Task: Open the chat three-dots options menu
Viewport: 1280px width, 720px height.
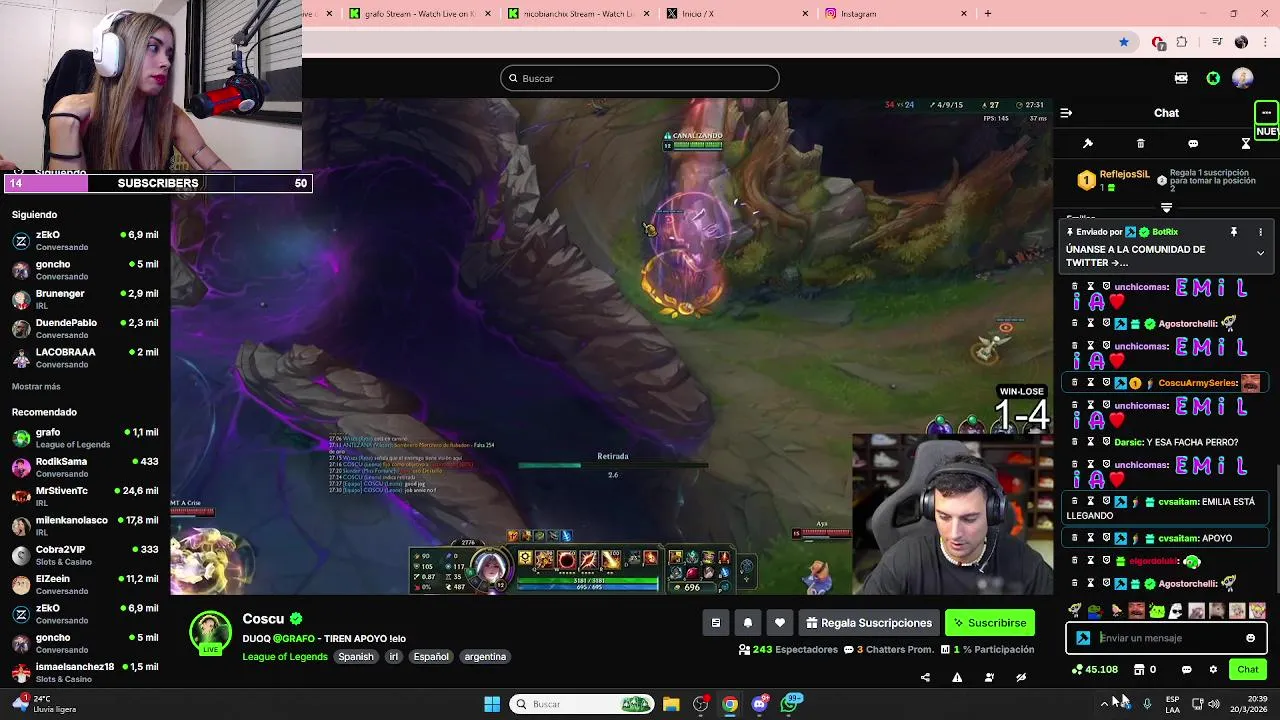Action: click(1266, 113)
